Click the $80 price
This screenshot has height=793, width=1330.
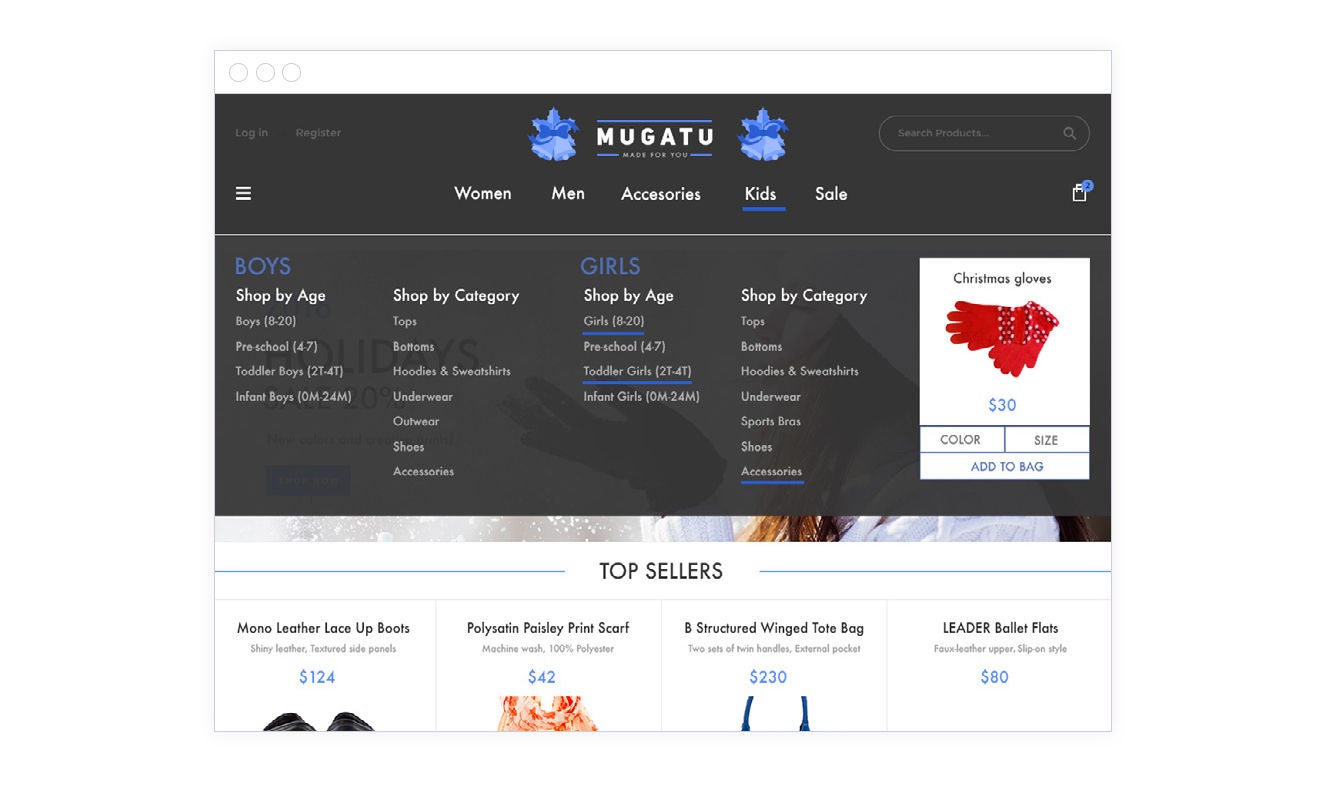point(994,677)
